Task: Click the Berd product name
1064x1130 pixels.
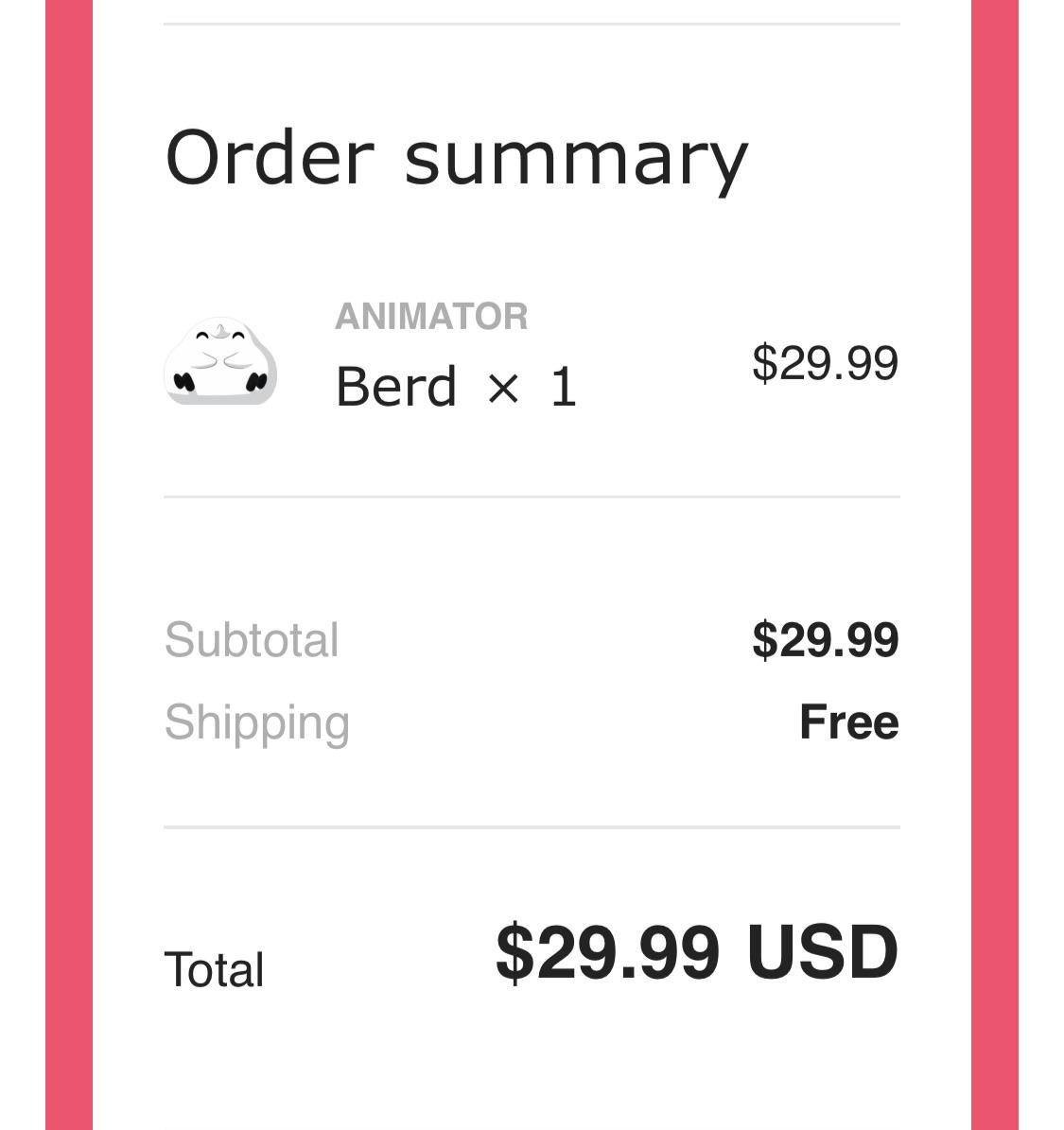Action: click(396, 387)
